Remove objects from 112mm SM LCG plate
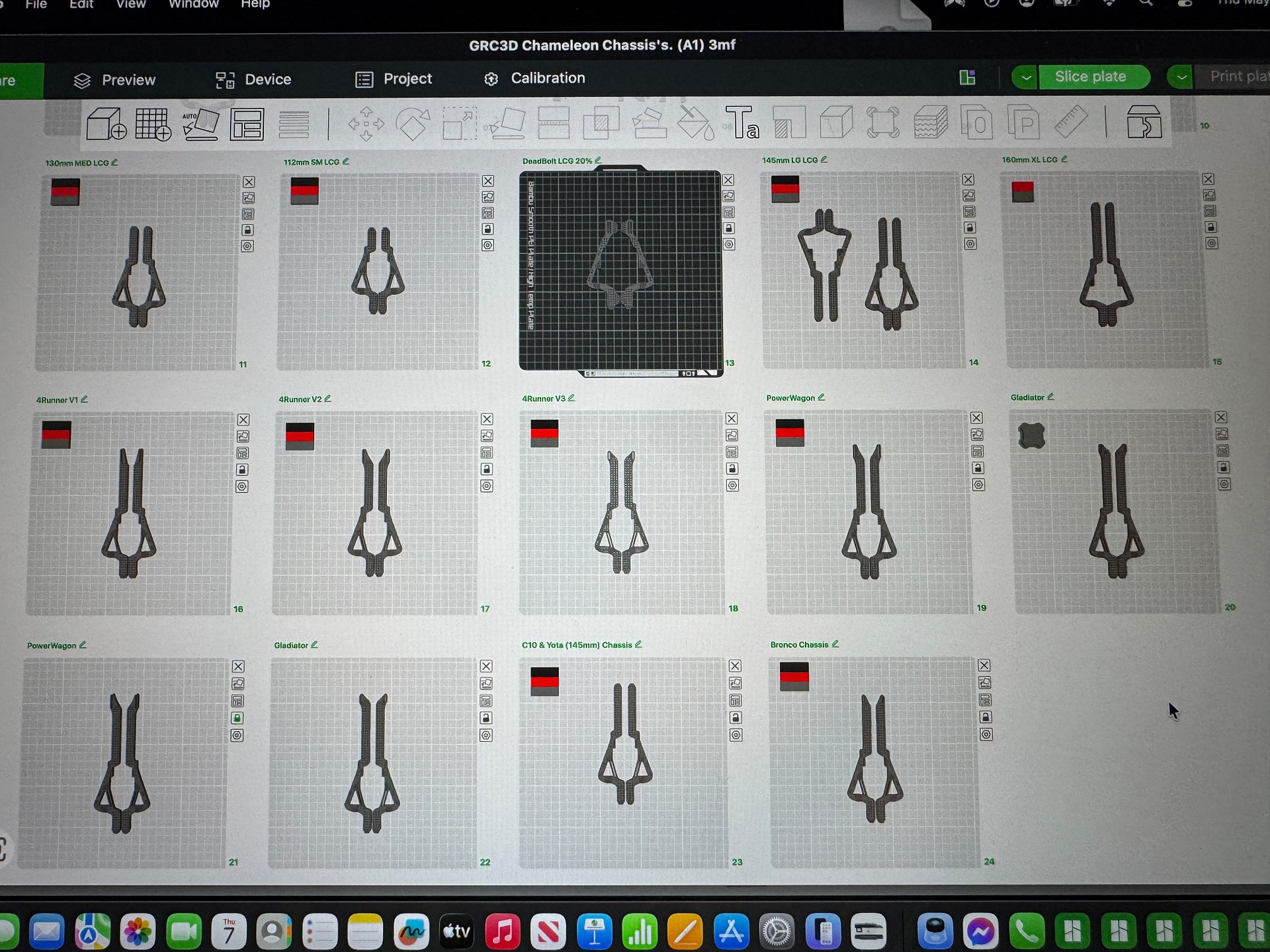1270x952 pixels. (x=488, y=181)
